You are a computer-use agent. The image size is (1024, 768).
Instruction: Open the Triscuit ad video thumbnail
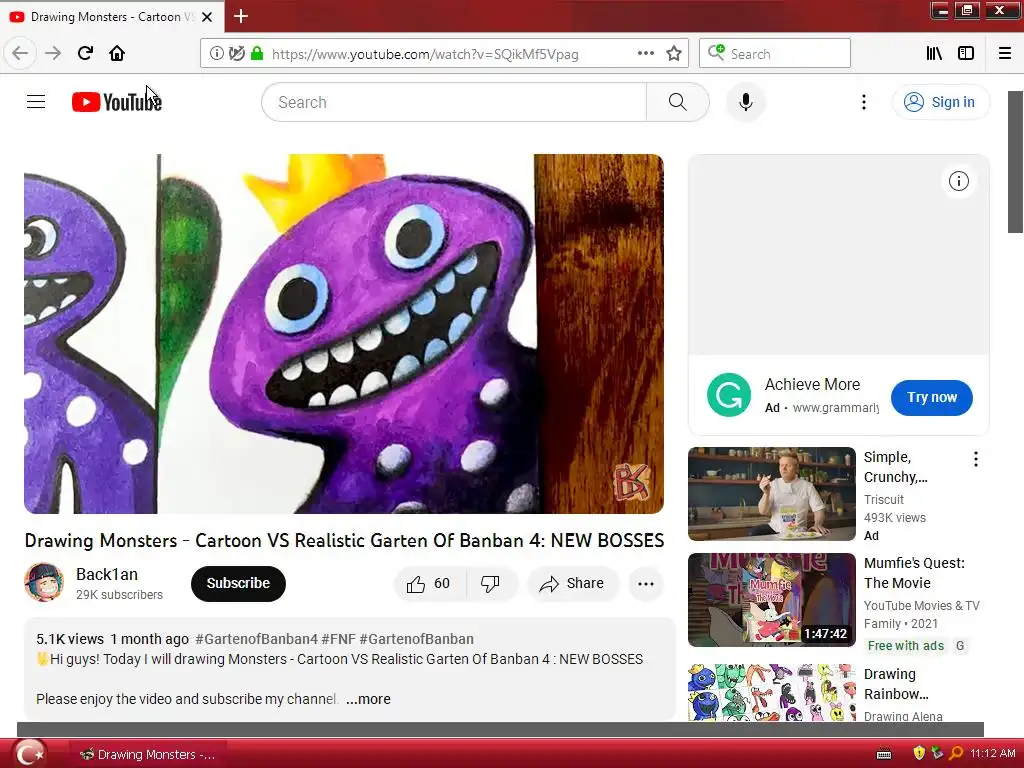pyautogui.click(x=772, y=494)
